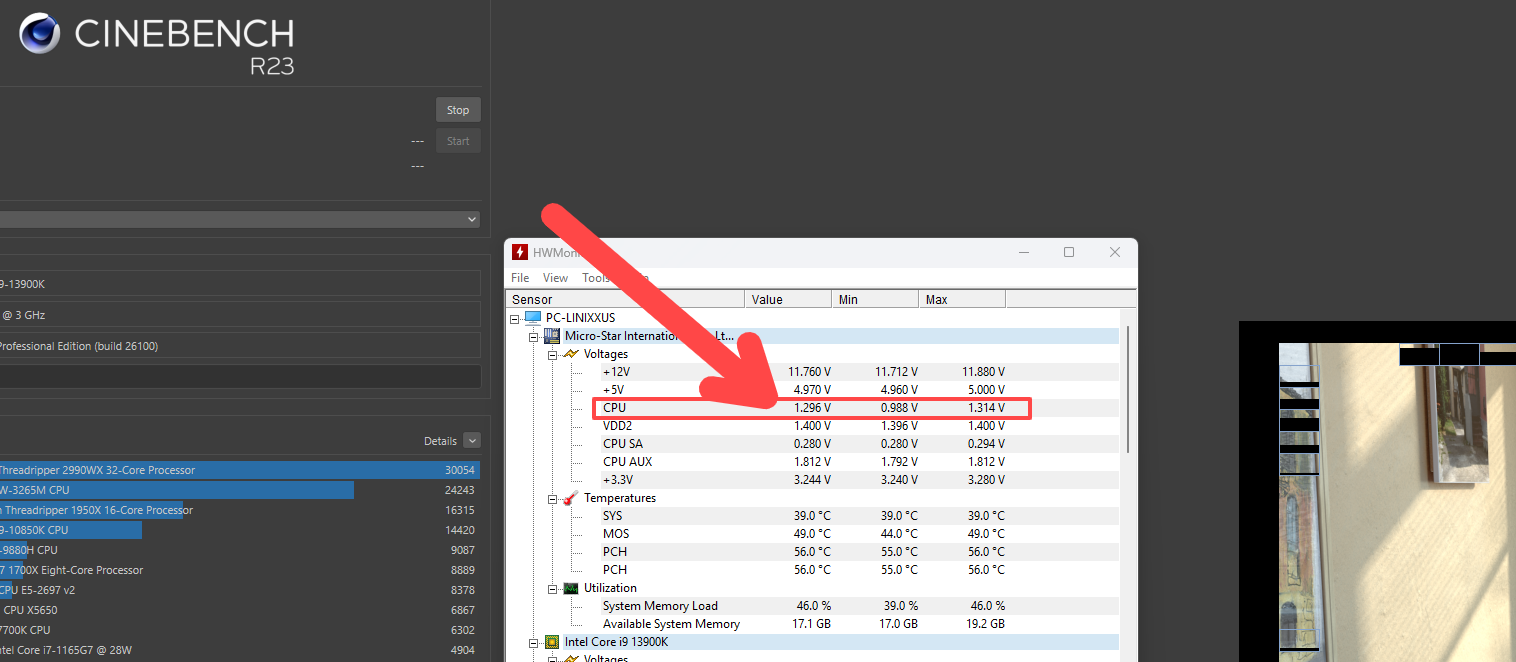
Task: Collapse the Temperatures group
Action: (552, 498)
